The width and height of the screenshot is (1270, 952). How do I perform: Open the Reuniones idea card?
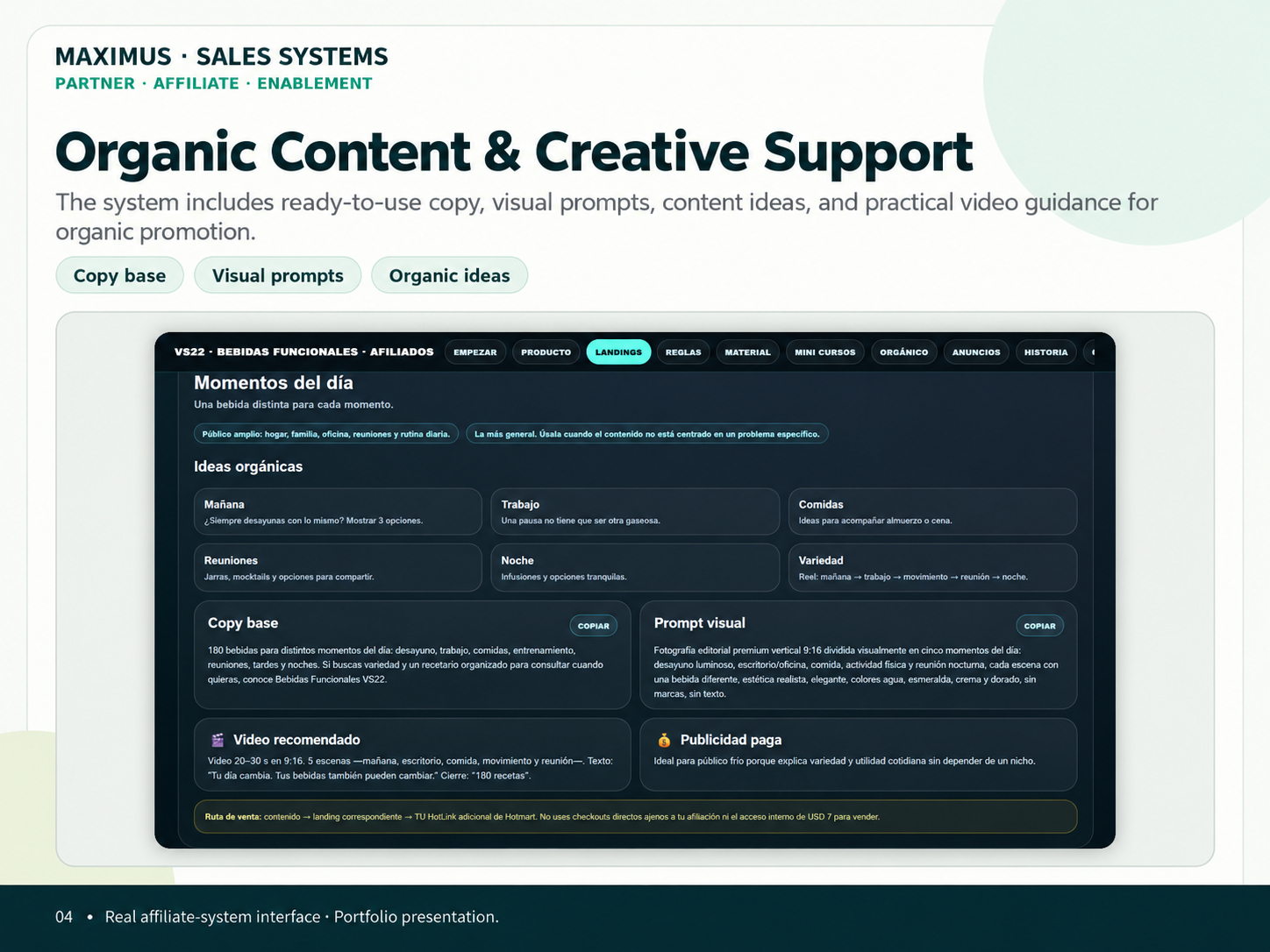[338, 568]
